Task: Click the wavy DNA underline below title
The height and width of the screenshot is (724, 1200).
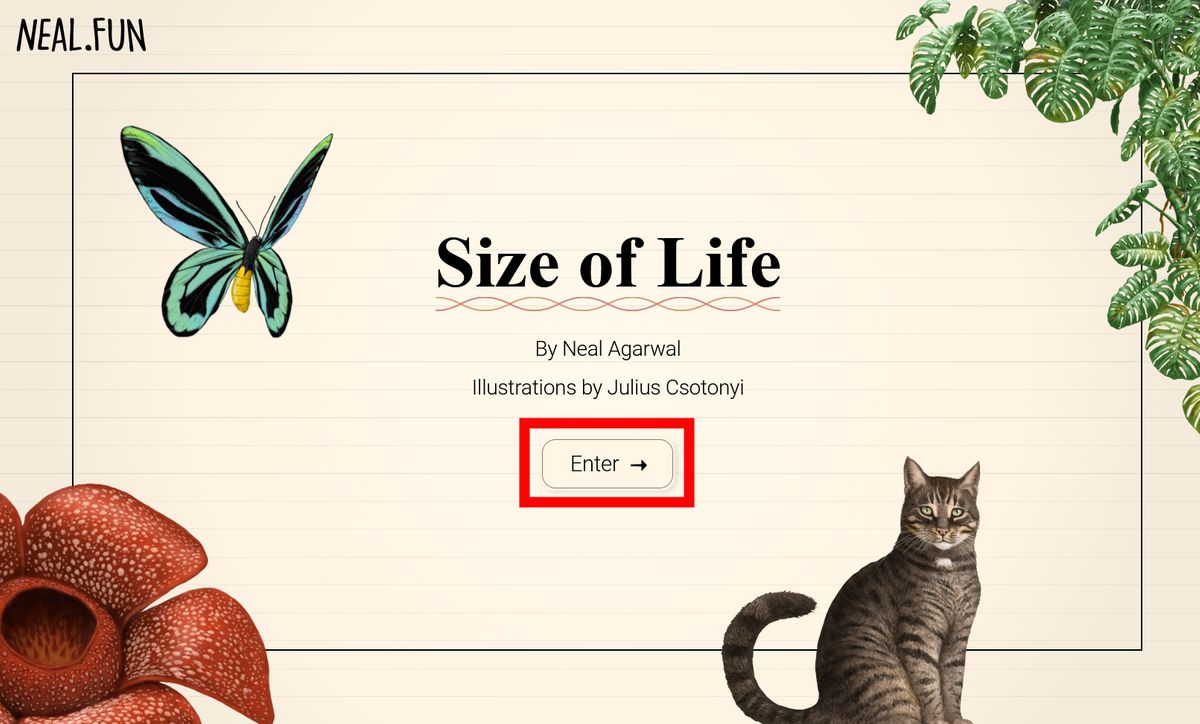Action: 608,304
